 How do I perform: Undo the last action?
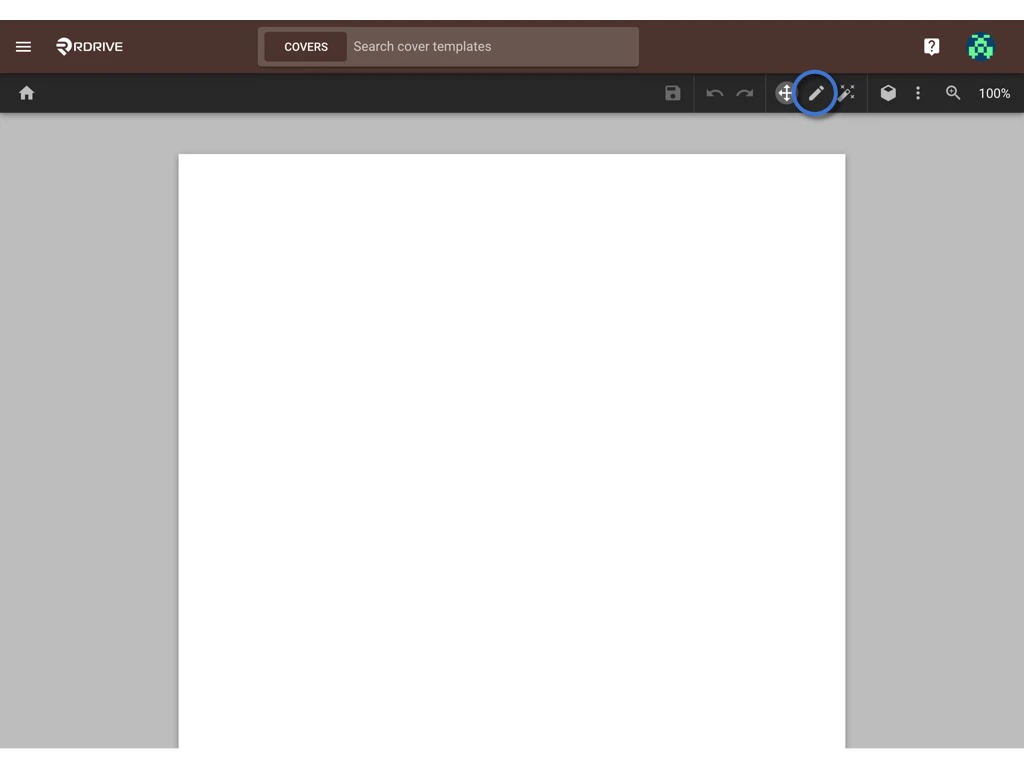click(x=714, y=93)
